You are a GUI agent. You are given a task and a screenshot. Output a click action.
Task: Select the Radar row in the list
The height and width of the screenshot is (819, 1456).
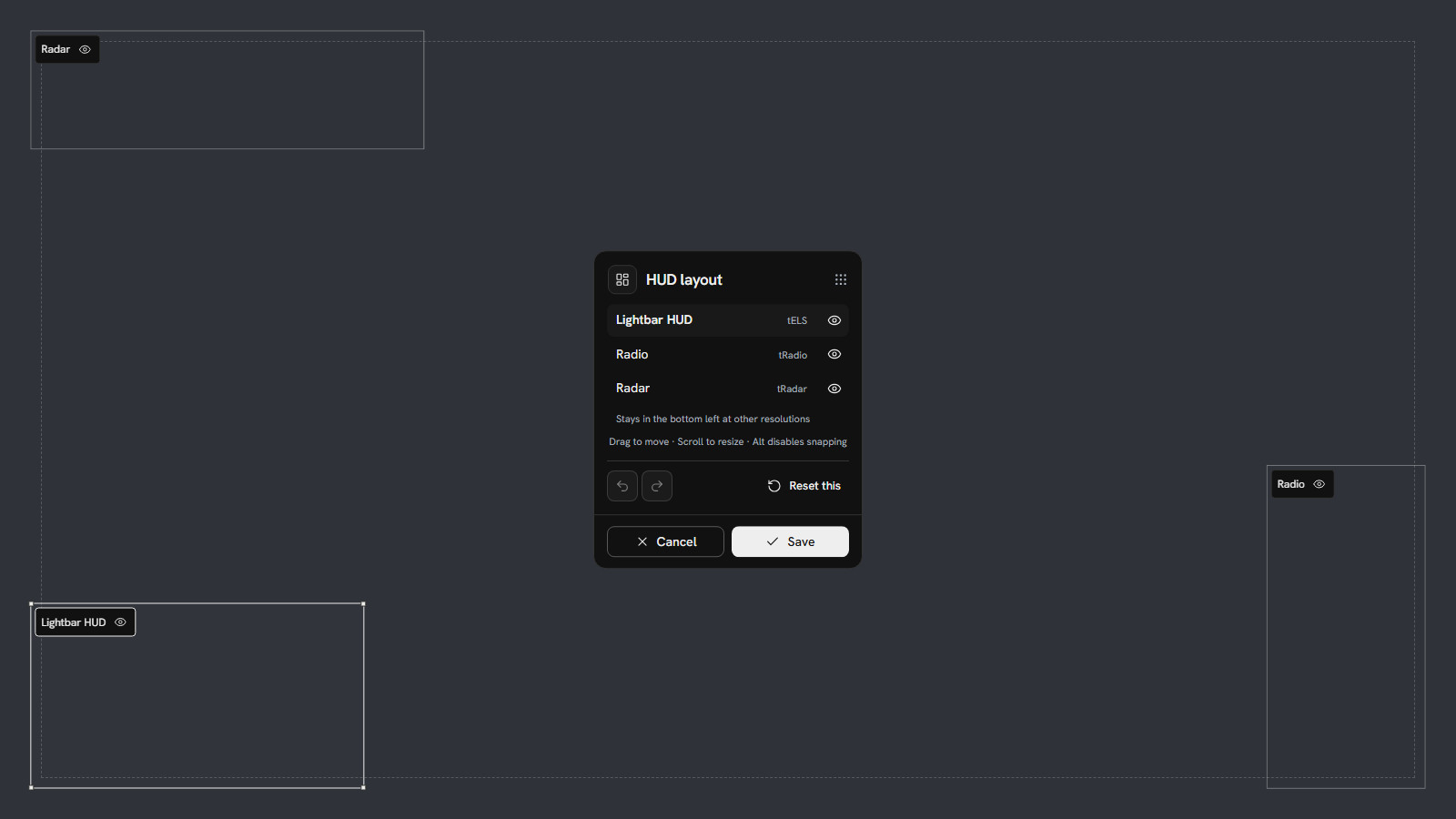click(x=728, y=389)
